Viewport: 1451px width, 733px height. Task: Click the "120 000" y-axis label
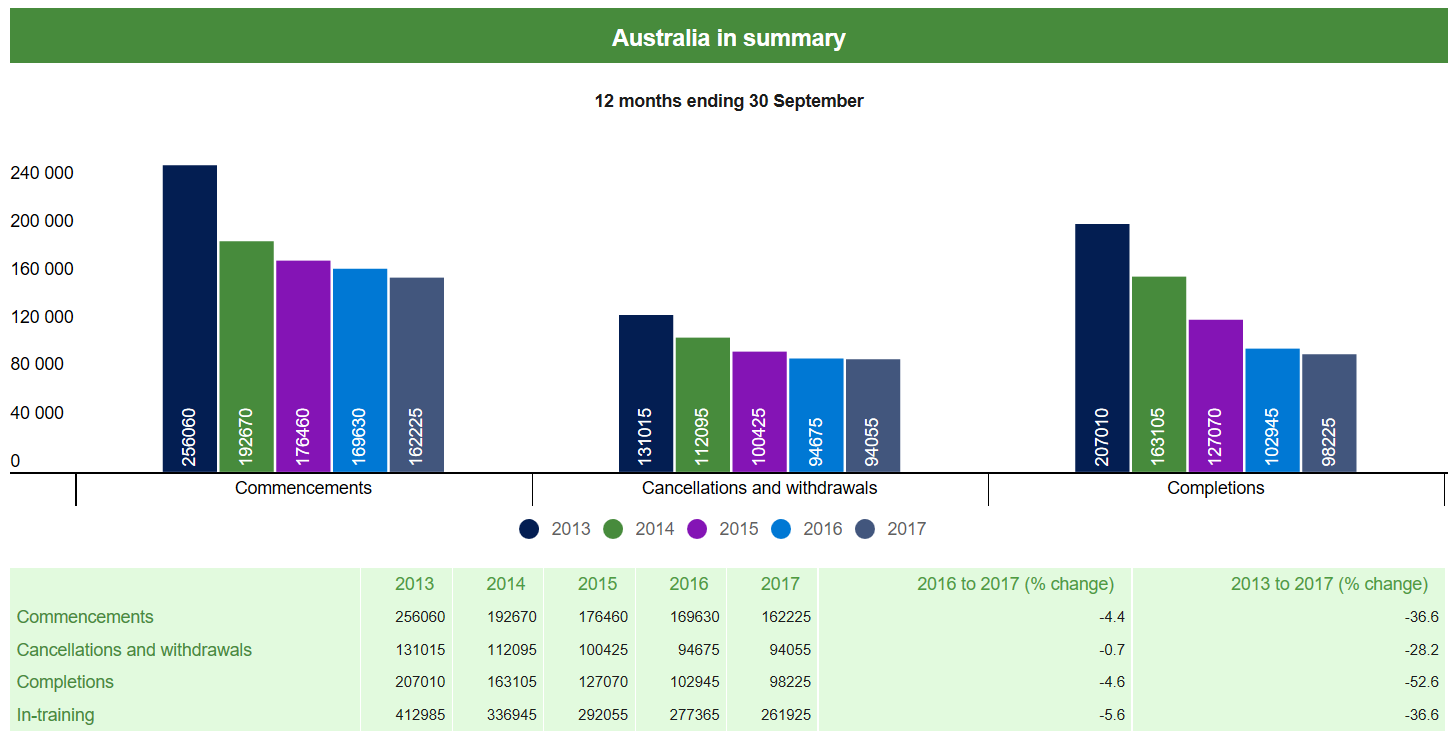(42, 317)
